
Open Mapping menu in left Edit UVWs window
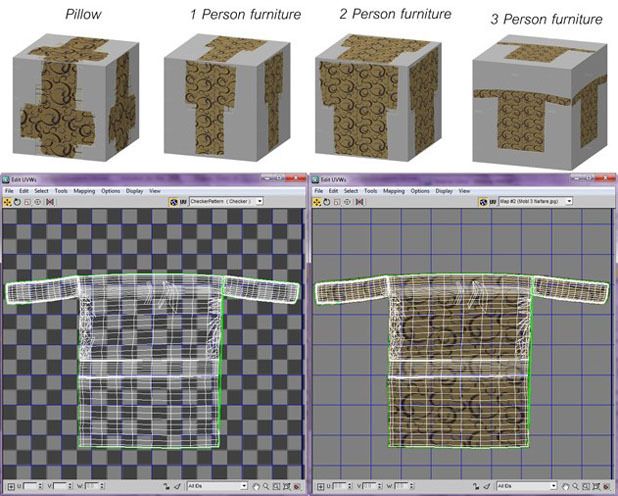84,191
